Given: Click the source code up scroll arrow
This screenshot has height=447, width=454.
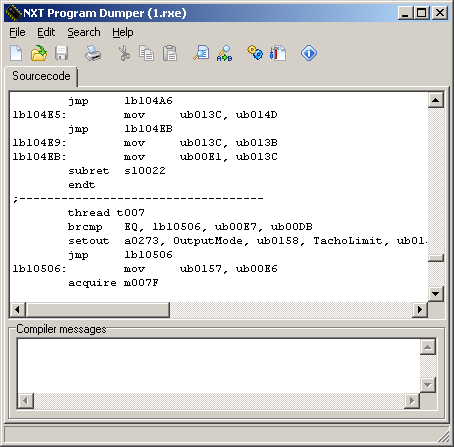Looking at the screenshot, I should pos(436,100).
